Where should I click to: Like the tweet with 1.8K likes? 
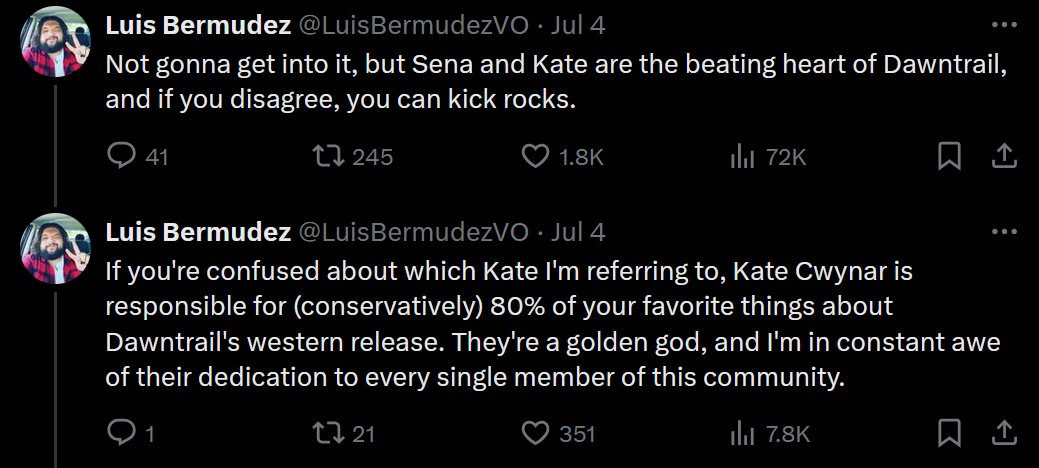[537, 157]
